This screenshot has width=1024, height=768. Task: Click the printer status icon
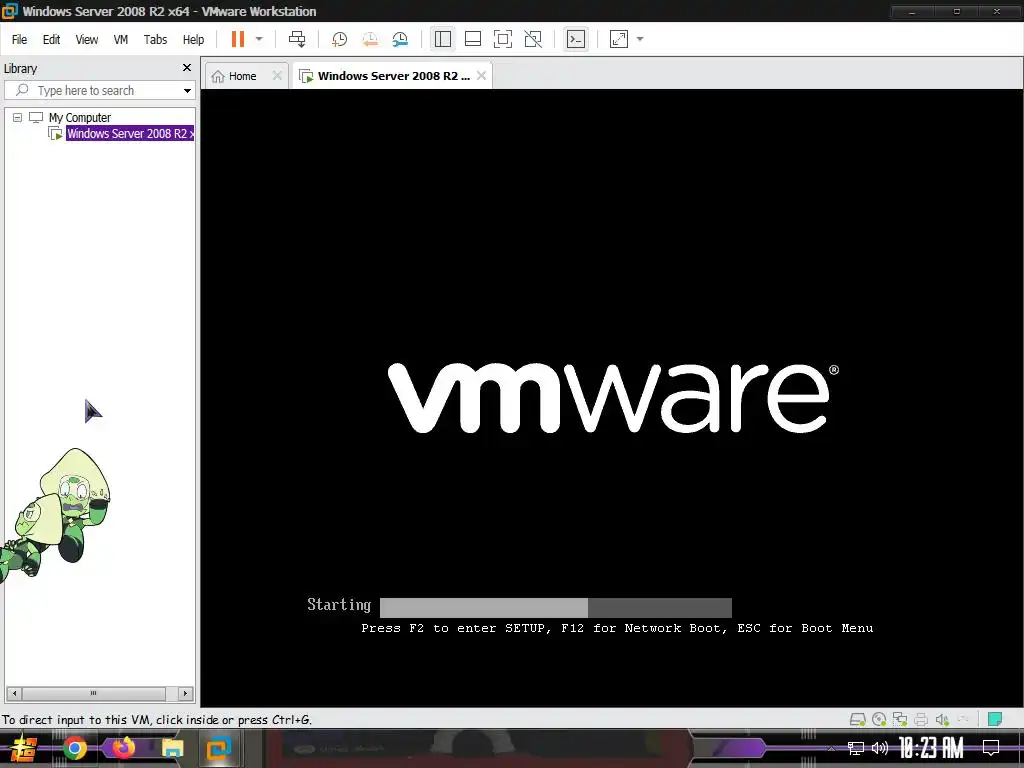pyautogui.click(x=921, y=720)
